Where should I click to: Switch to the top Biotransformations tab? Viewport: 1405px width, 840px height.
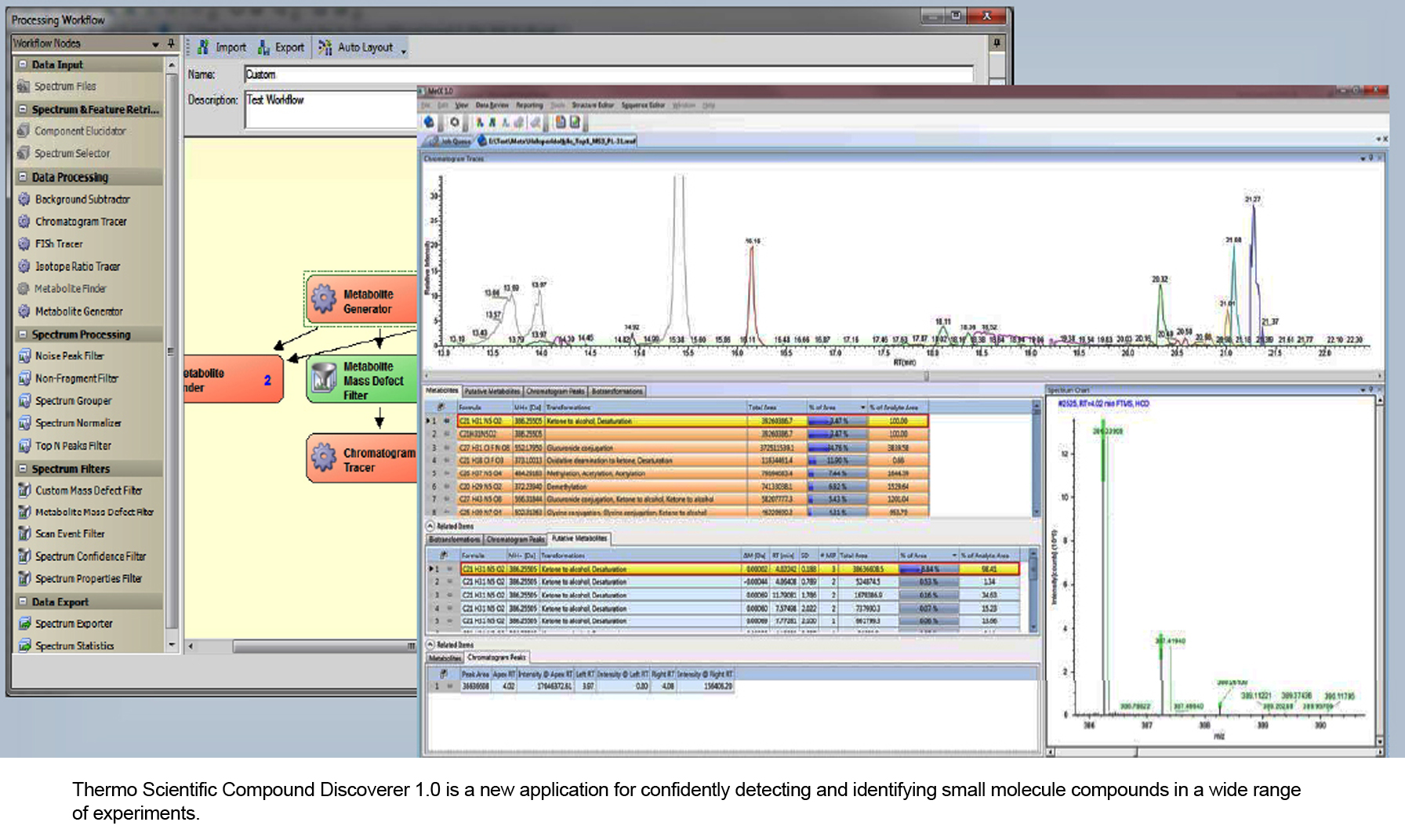617,391
